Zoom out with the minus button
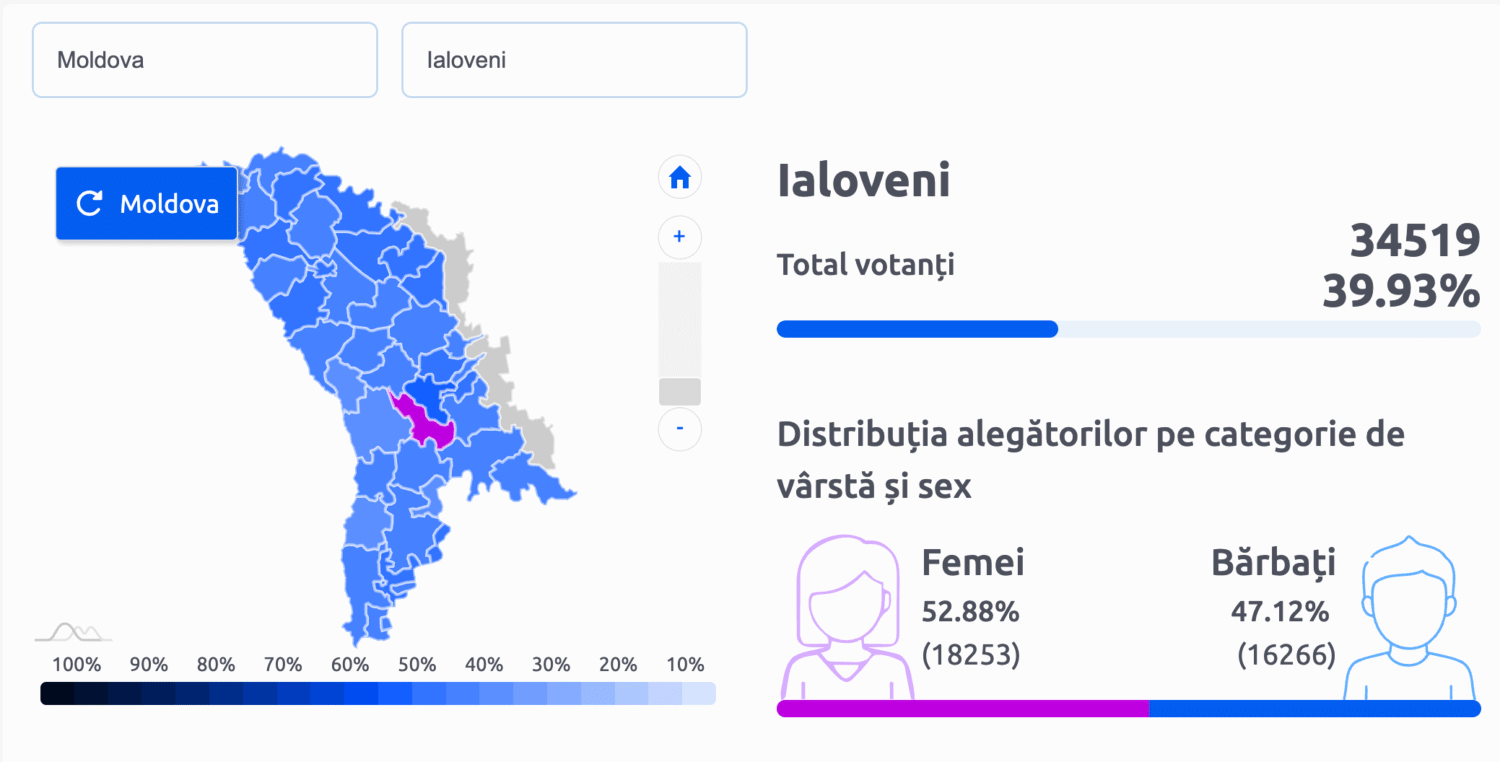The image size is (1500, 762). [x=680, y=429]
